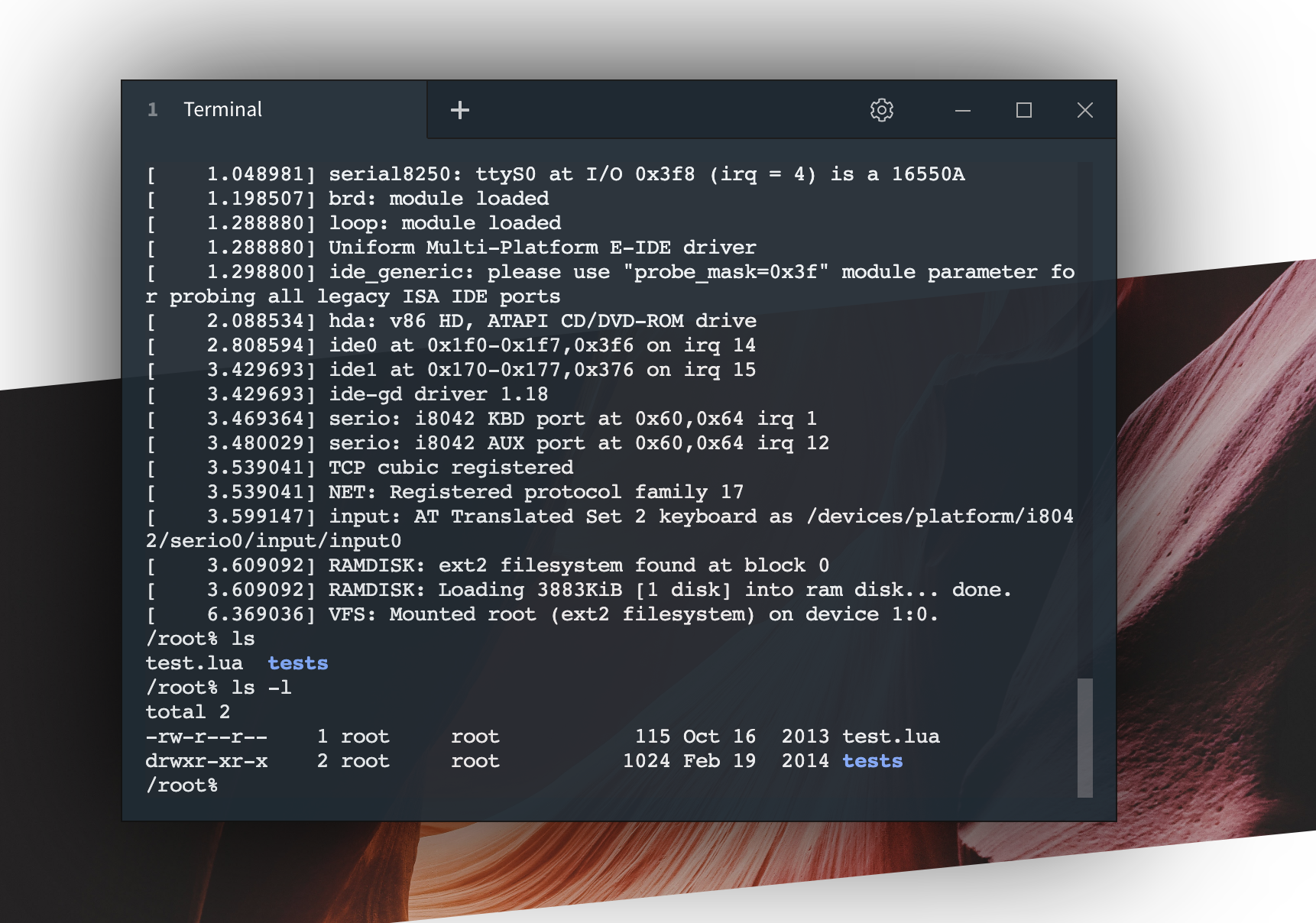Image resolution: width=1316 pixels, height=923 pixels.
Task: Minimize the Terminal window
Action: (963, 110)
